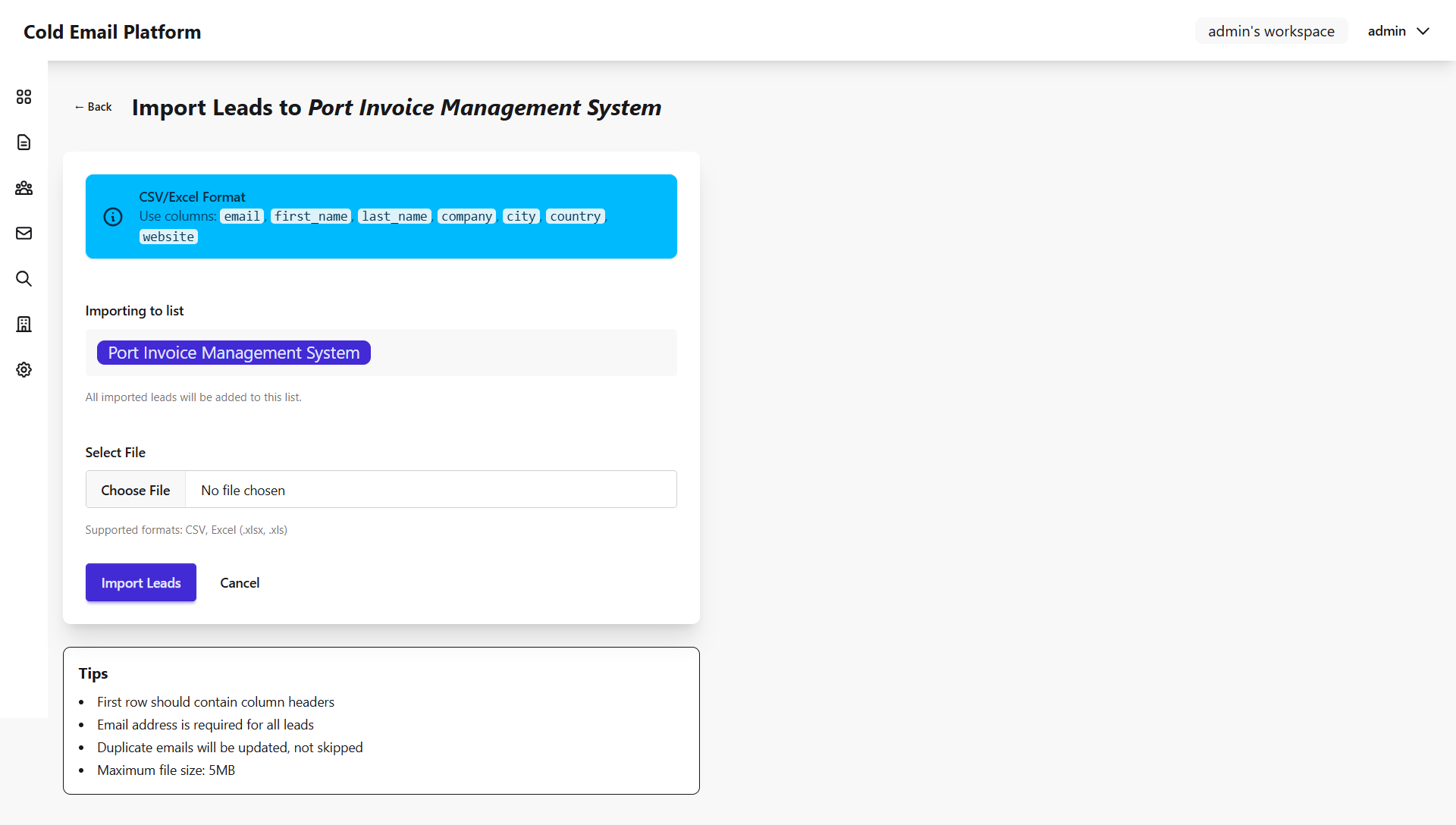Click the Port Invoice Management System list badge
Viewport: 1456px width, 825px height.
pos(234,353)
